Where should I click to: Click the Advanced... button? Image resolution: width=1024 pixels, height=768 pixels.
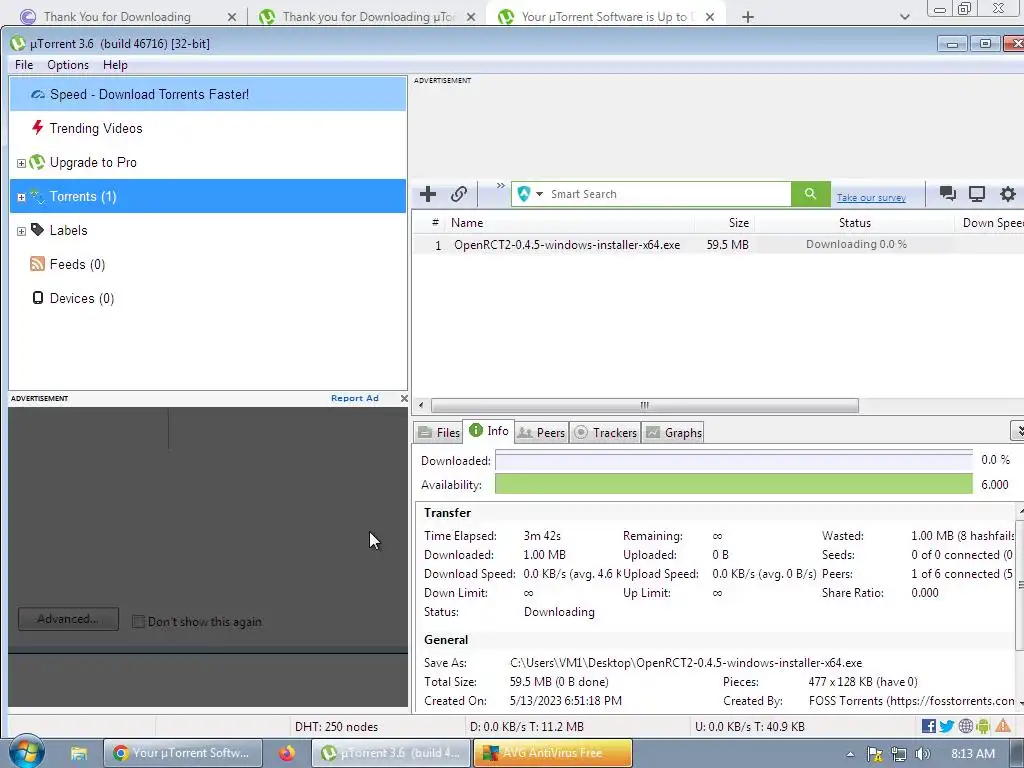pos(69,618)
